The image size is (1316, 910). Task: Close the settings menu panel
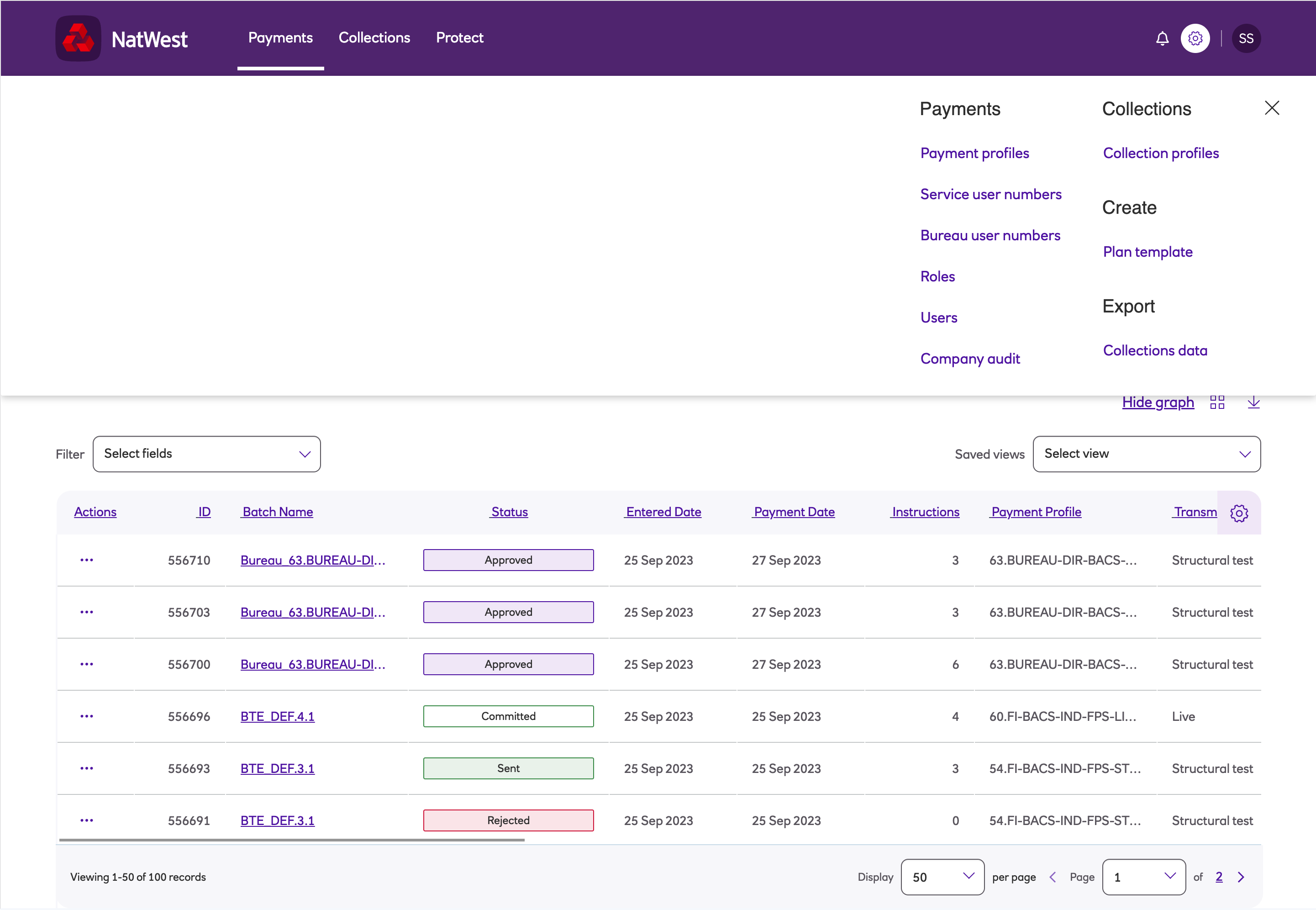coord(1272,108)
